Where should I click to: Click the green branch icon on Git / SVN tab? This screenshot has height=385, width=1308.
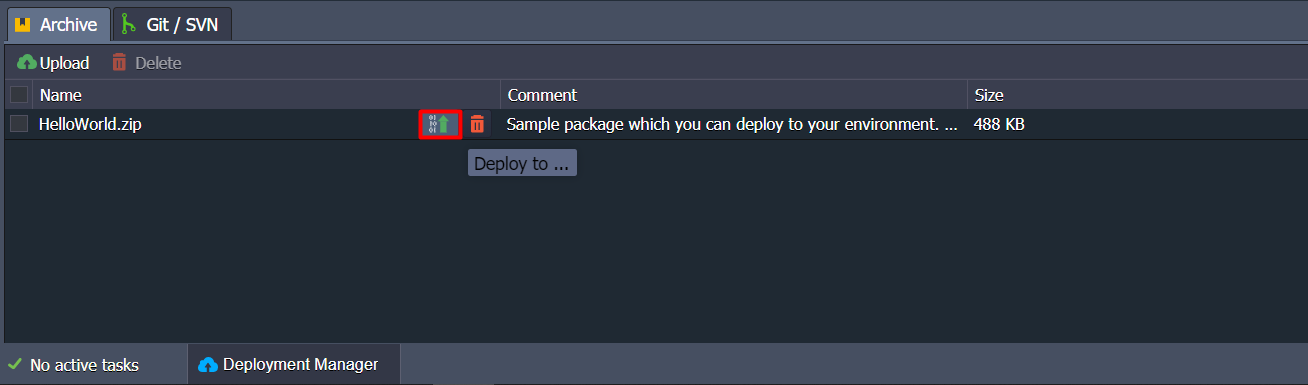pyautogui.click(x=128, y=24)
